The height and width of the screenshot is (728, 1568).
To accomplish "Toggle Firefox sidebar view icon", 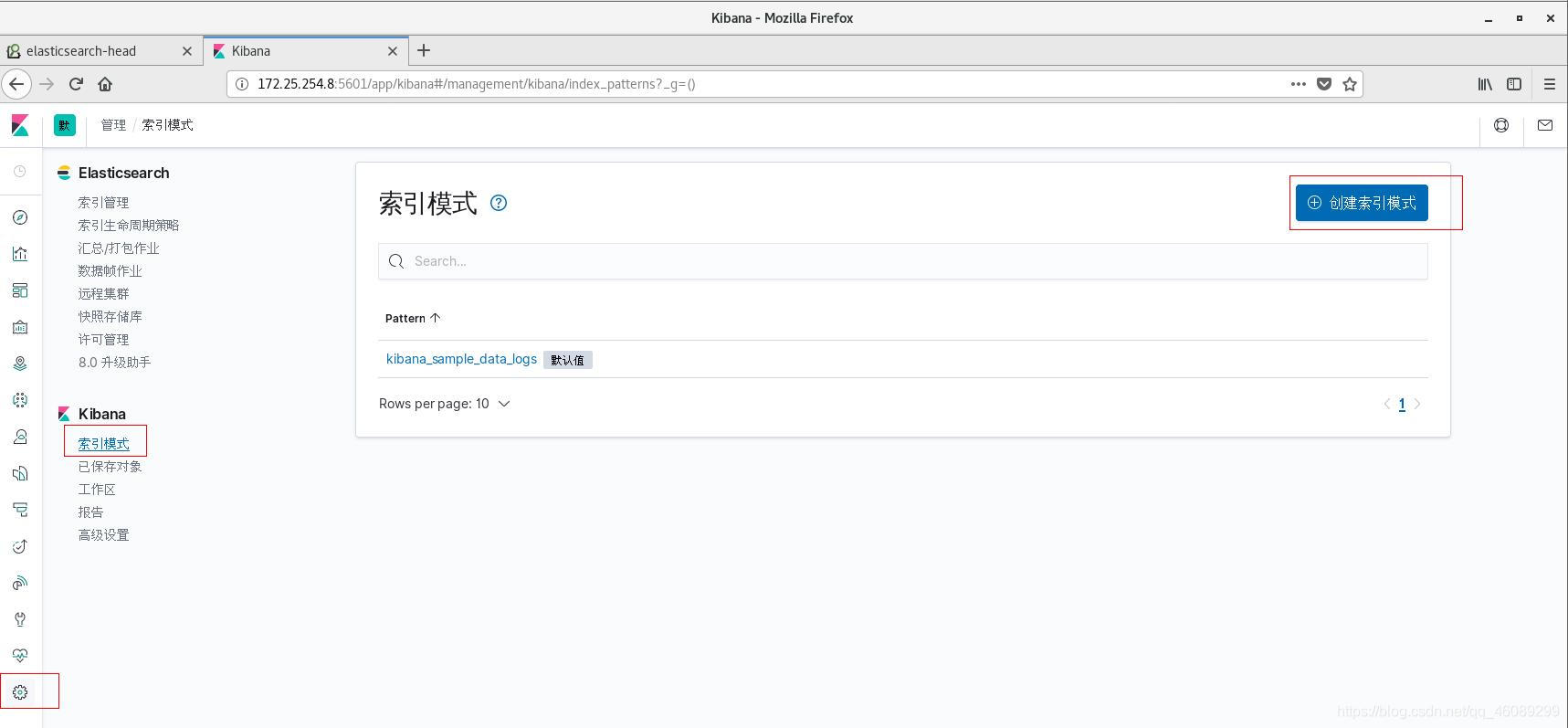I will 1514,84.
